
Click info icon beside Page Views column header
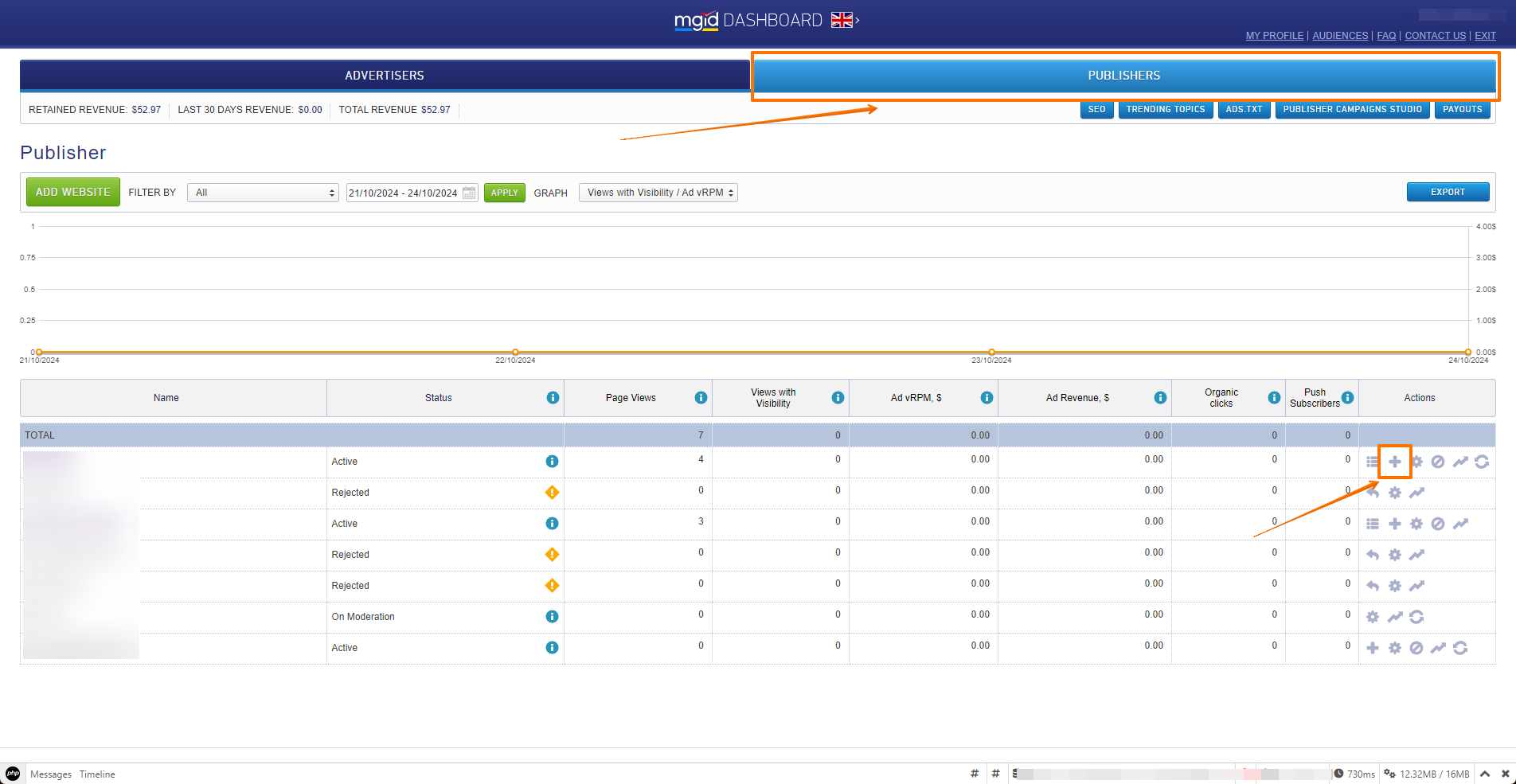(701, 398)
